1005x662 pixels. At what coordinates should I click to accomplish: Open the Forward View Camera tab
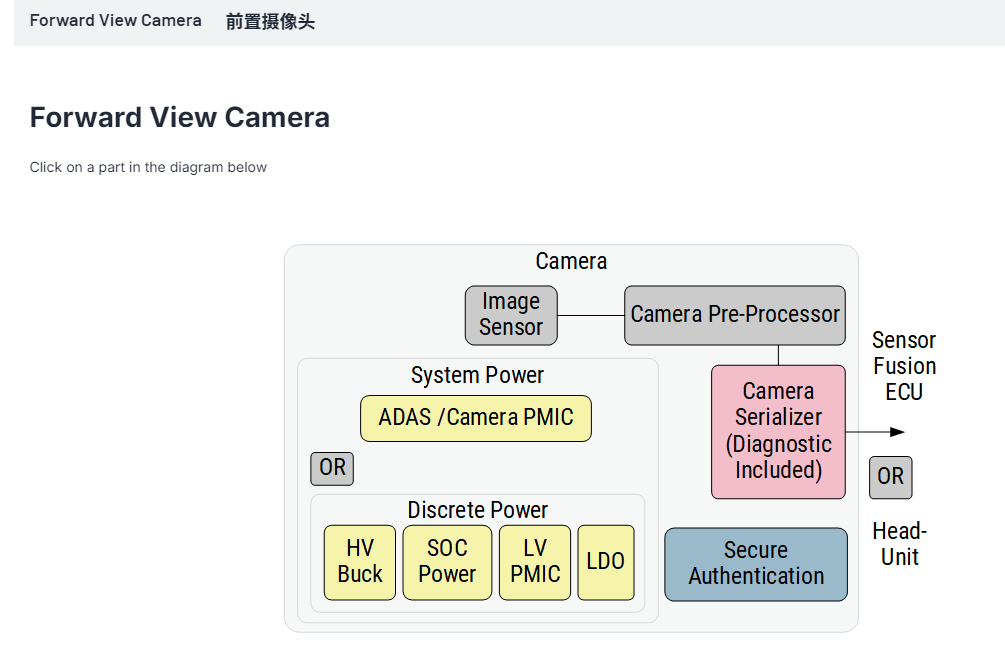coord(115,21)
